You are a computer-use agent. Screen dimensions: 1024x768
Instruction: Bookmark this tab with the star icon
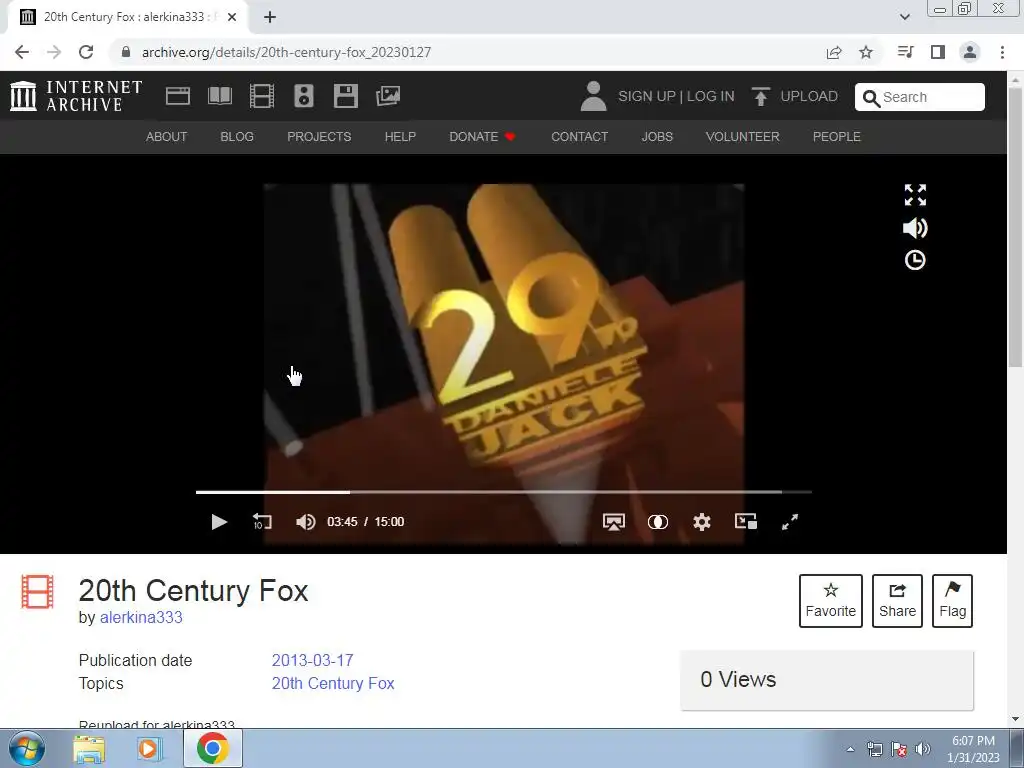pos(866,52)
